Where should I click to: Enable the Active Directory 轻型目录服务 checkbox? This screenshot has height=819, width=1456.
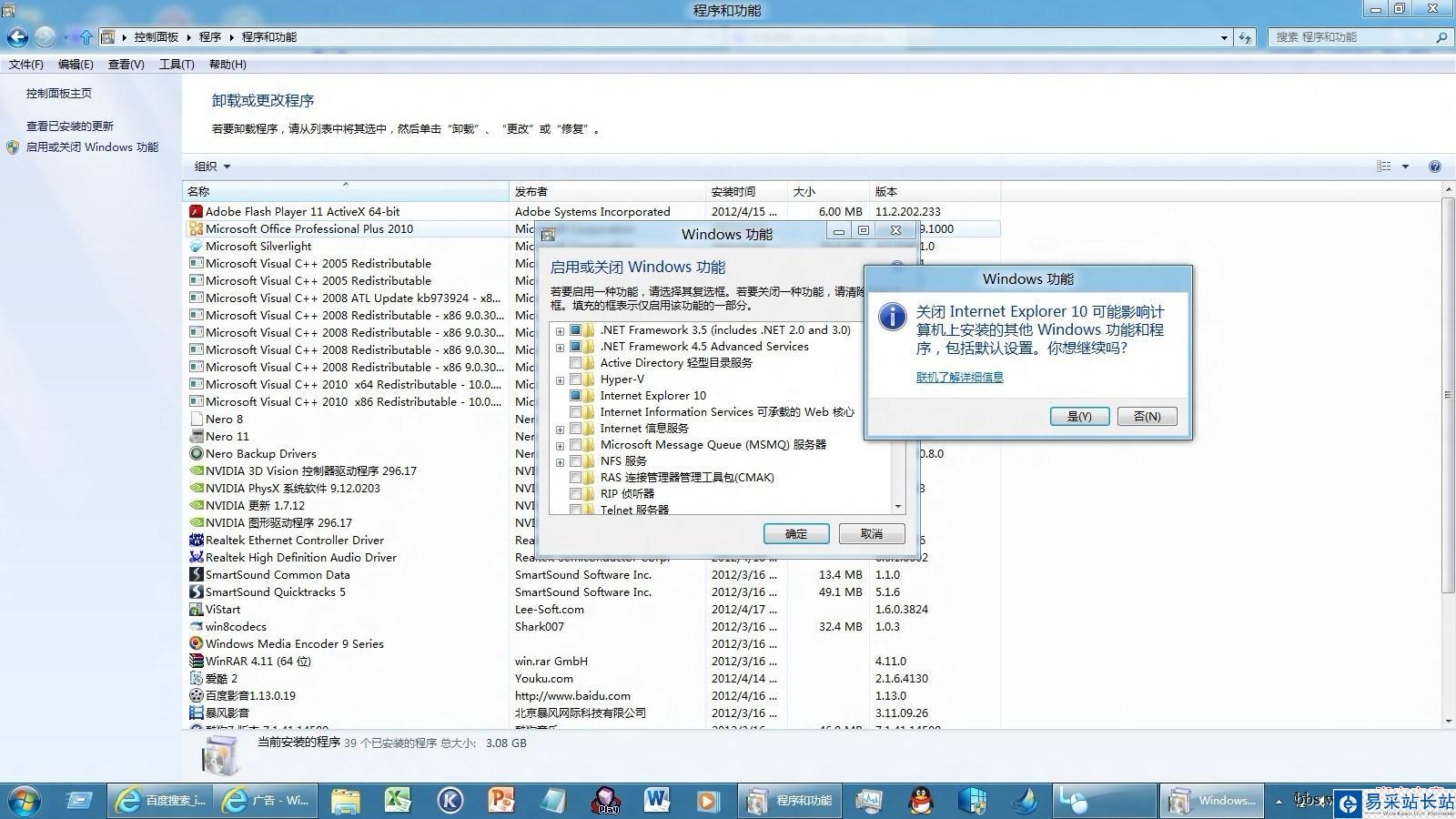coord(575,363)
